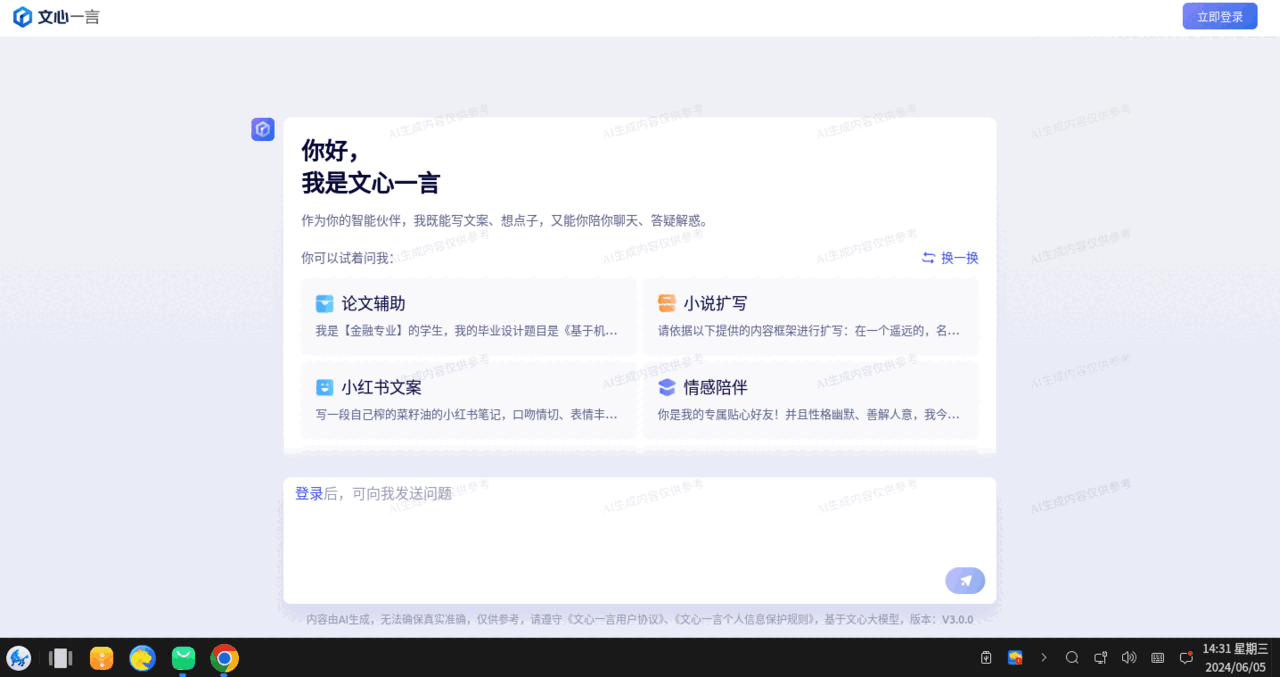This screenshot has height=677, width=1280.
Task: Open Chrome from the taskbar
Action: (x=225, y=658)
